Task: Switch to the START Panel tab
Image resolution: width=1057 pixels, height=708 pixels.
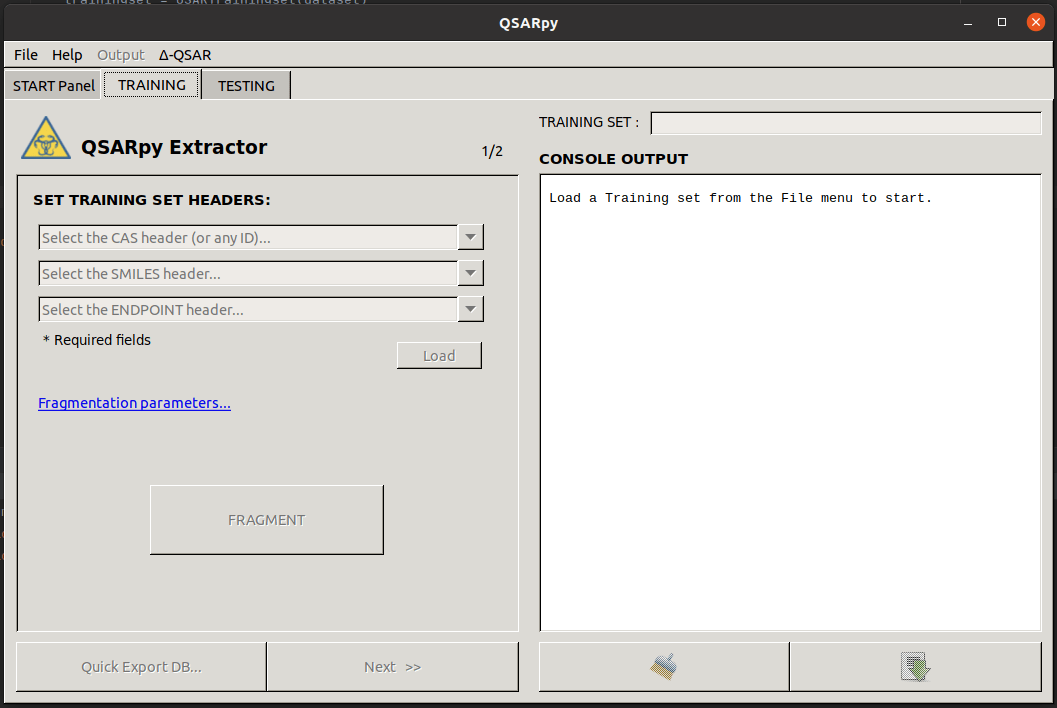Action: [54, 86]
